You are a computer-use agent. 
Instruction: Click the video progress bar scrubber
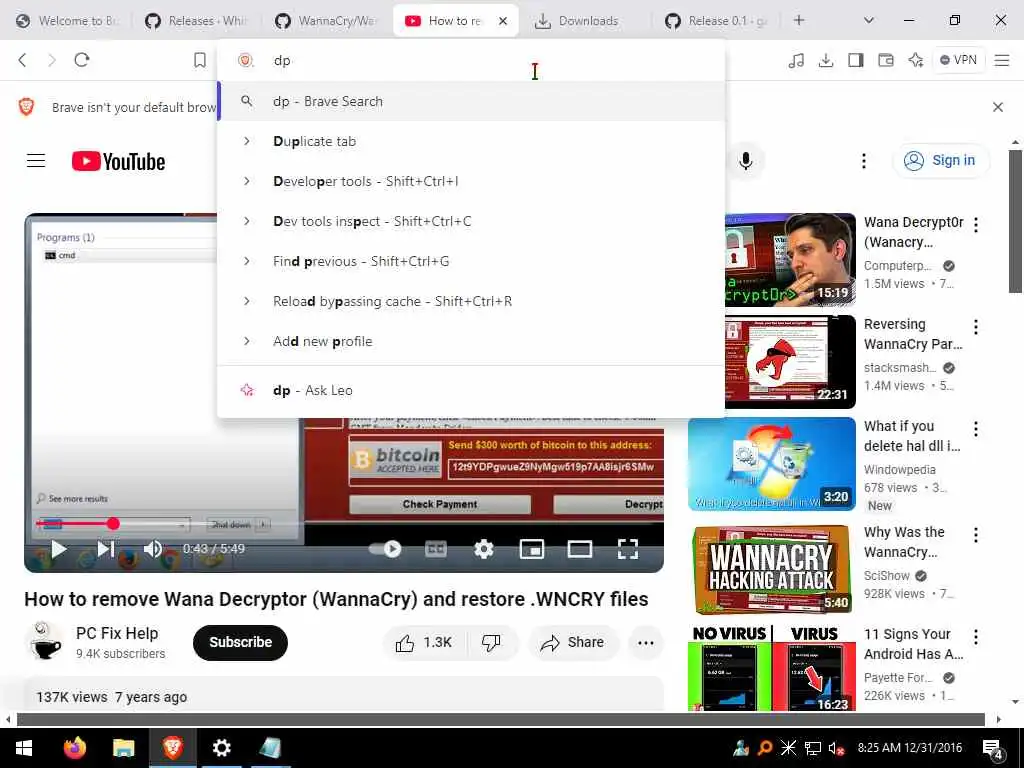click(114, 523)
